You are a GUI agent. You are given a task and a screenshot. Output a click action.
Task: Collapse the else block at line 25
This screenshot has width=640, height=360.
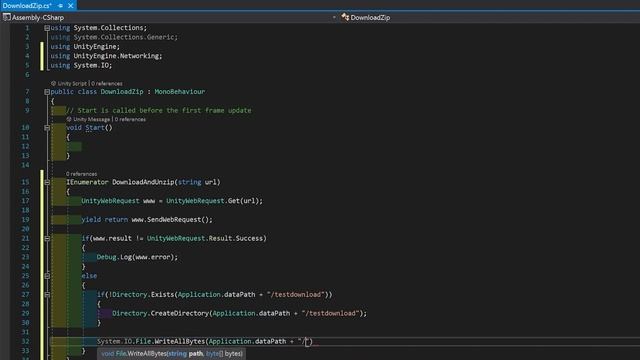(47, 276)
